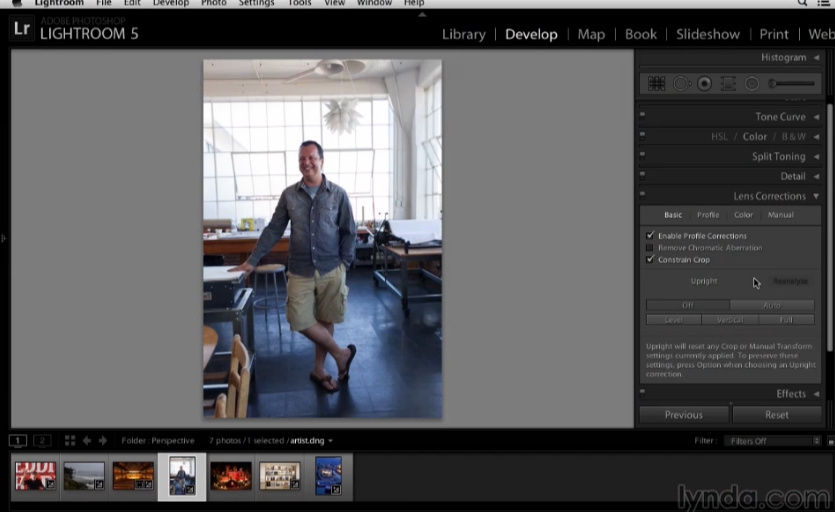Viewport: 835px width, 512px height.
Task: Toggle the Lens Corrections panel switch
Action: pos(642,195)
